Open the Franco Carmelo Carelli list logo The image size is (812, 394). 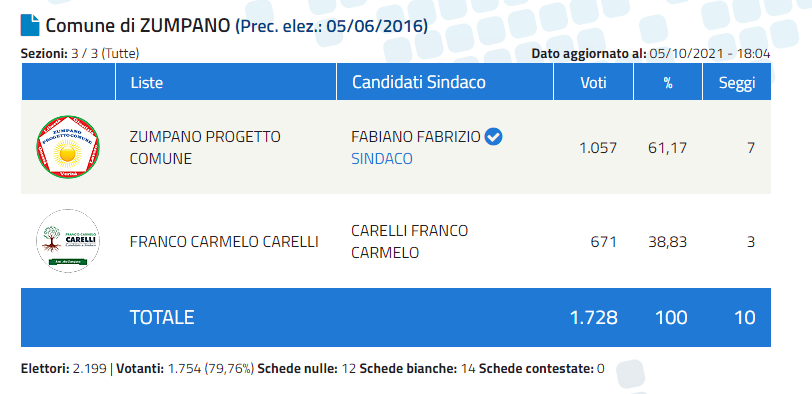point(68,241)
